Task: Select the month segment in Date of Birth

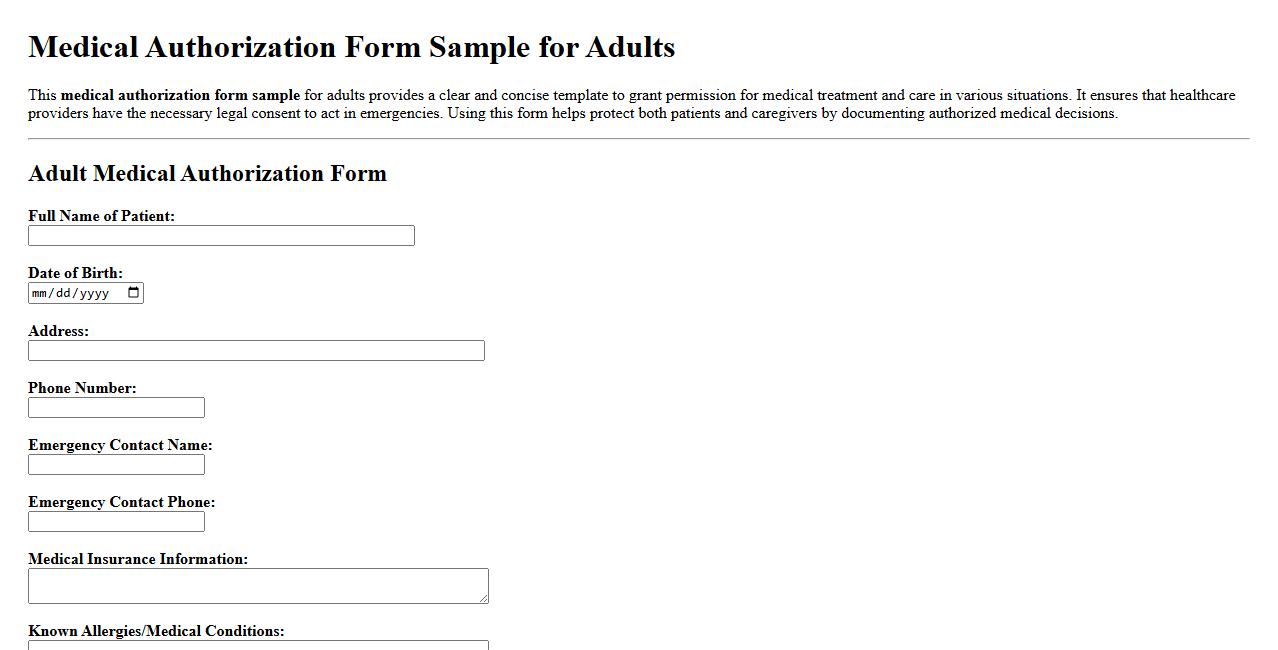Action: pyautogui.click(x=41, y=292)
